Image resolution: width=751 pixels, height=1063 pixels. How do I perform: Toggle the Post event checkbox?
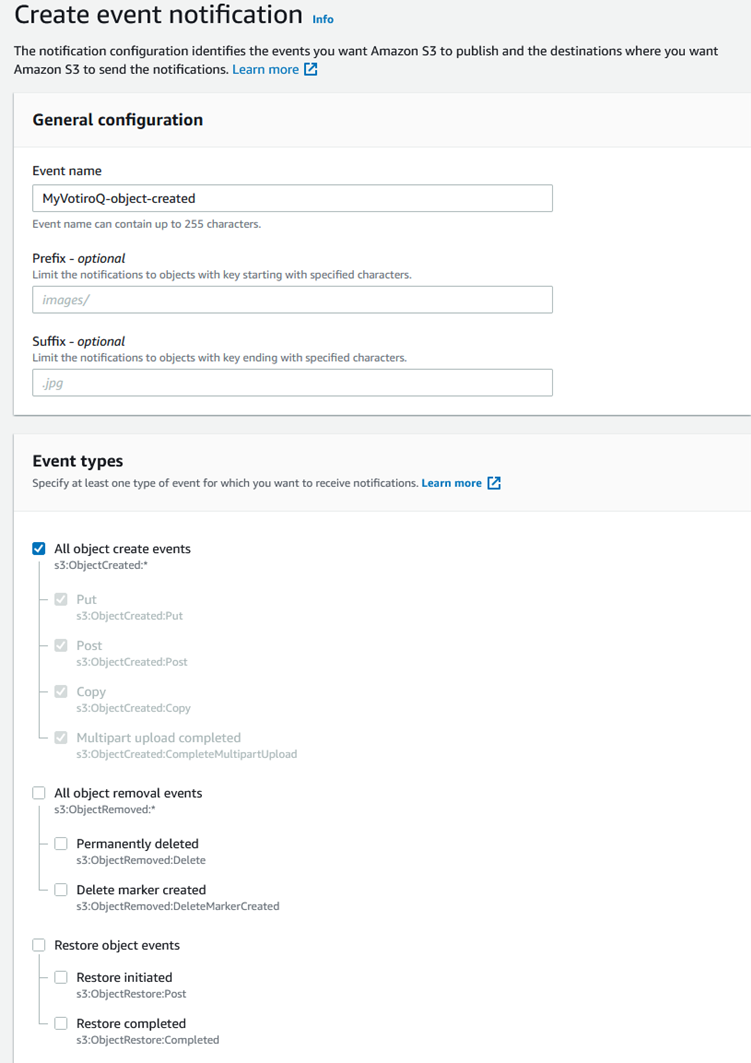coord(61,645)
